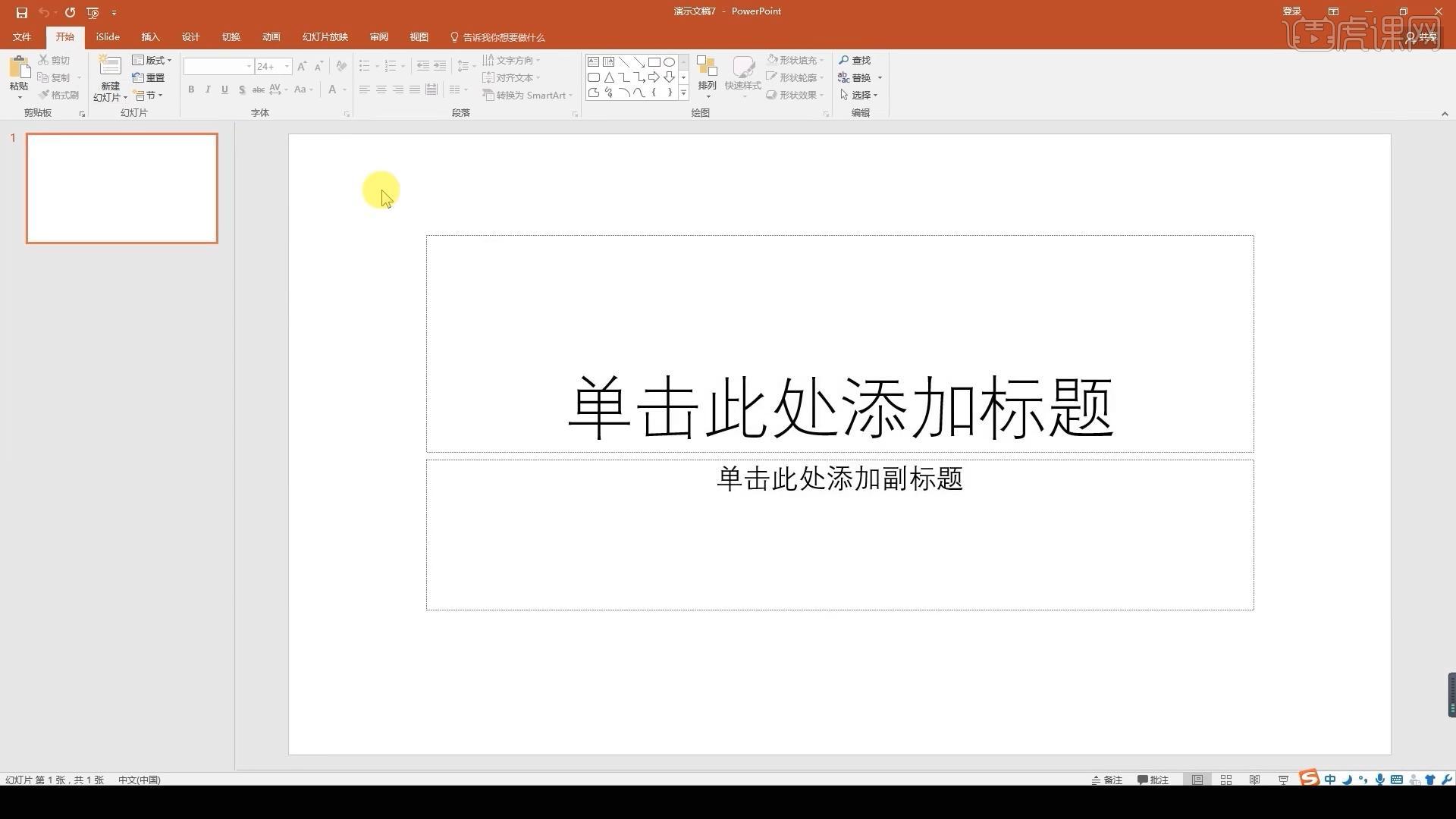Click 登录 to sign in
The height and width of the screenshot is (819, 1456).
tap(1291, 11)
